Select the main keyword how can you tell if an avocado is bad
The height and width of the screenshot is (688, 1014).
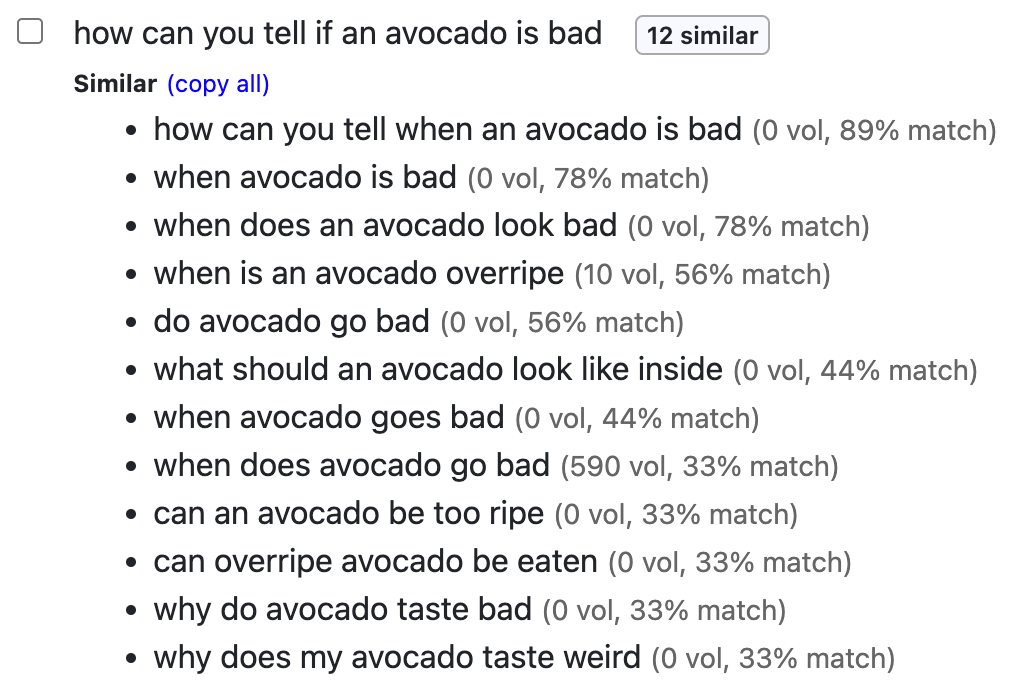tap(338, 33)
